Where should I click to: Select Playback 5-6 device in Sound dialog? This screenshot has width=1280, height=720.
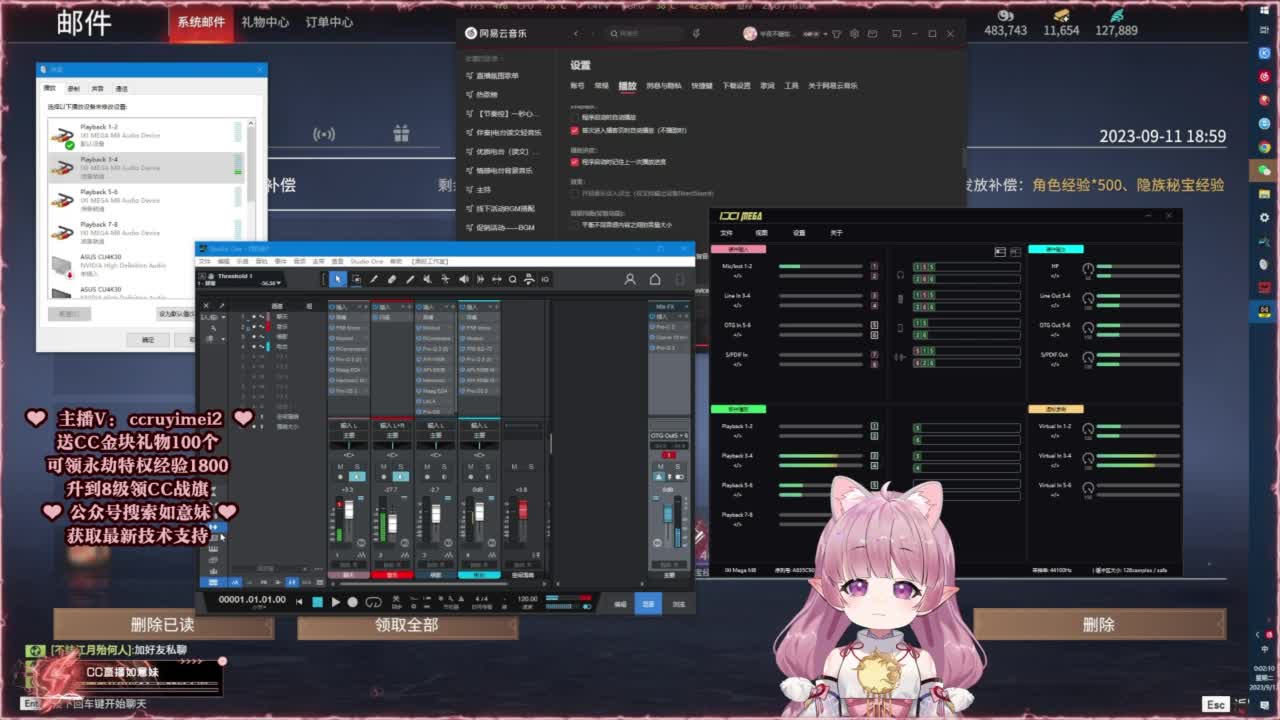click(x=148, y=200)
